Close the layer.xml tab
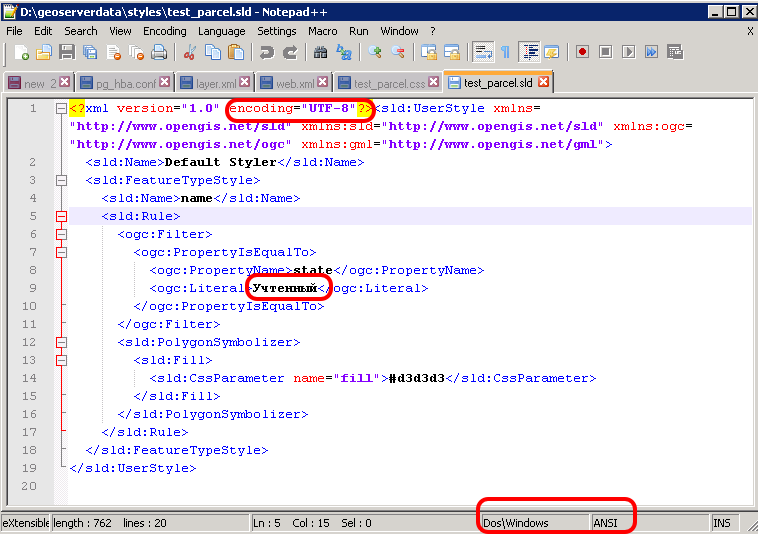The height and width of the screenshot is (534, 758). (245, 82)
